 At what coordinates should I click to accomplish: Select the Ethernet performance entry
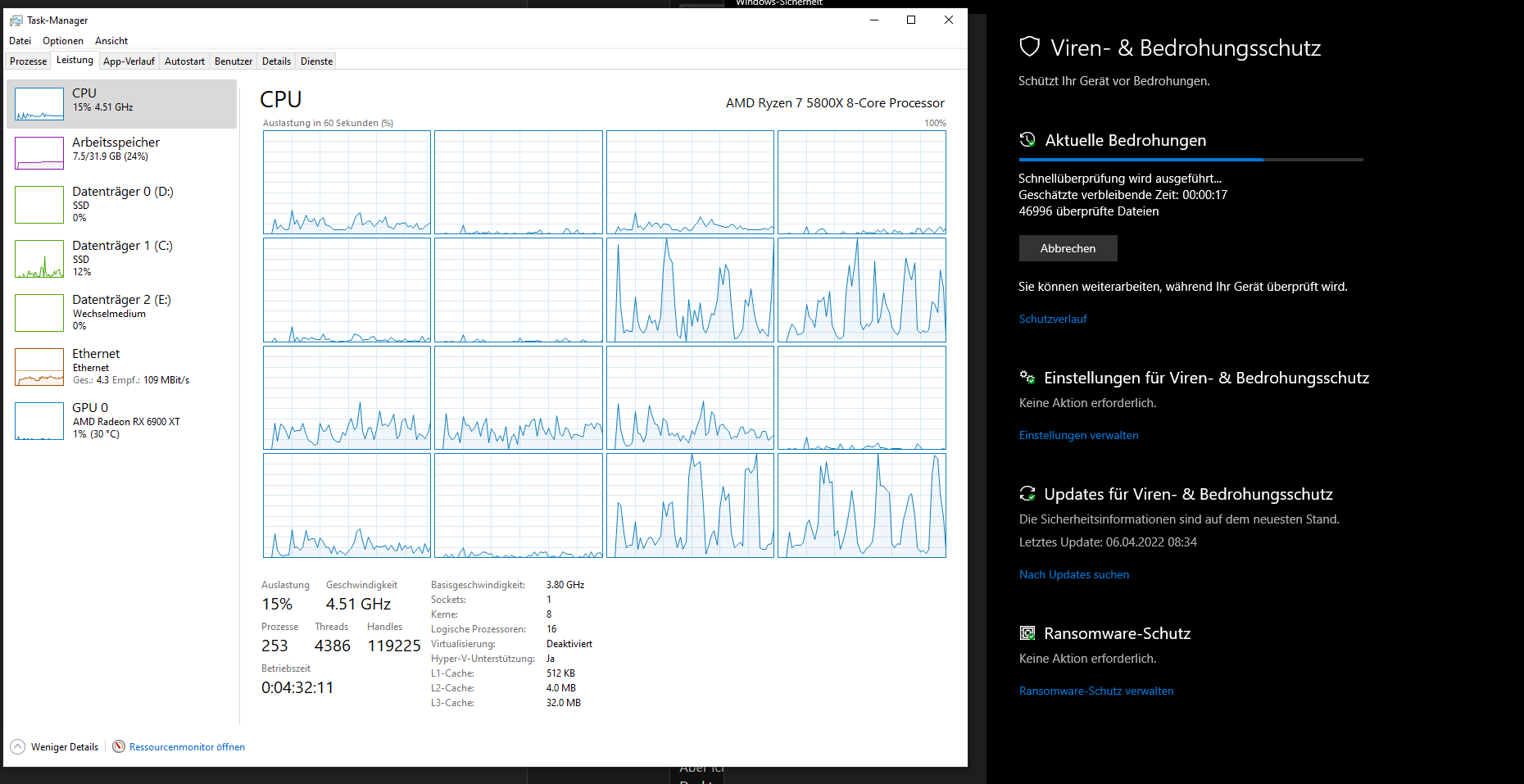[x=122, y=366]
